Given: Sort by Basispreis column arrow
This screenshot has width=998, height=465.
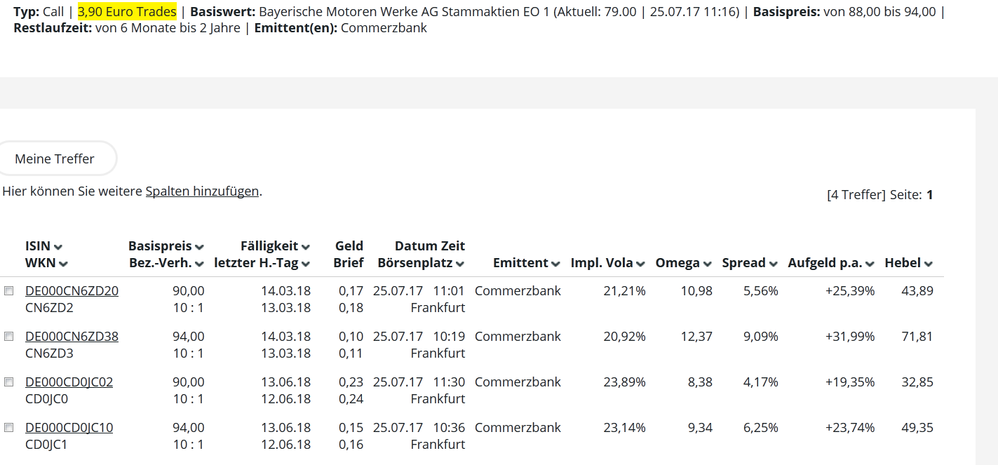Looking at the screenshot, I should point(200,247).
